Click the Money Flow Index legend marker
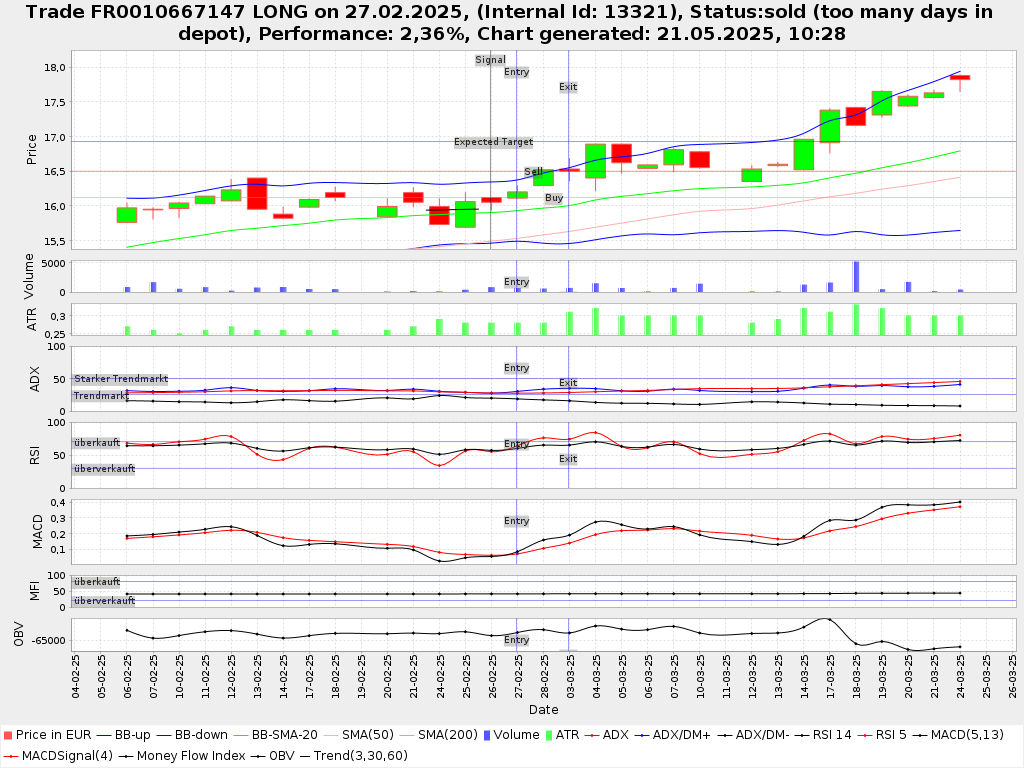This screenshot has width=1024, height=768. point(126,755)
